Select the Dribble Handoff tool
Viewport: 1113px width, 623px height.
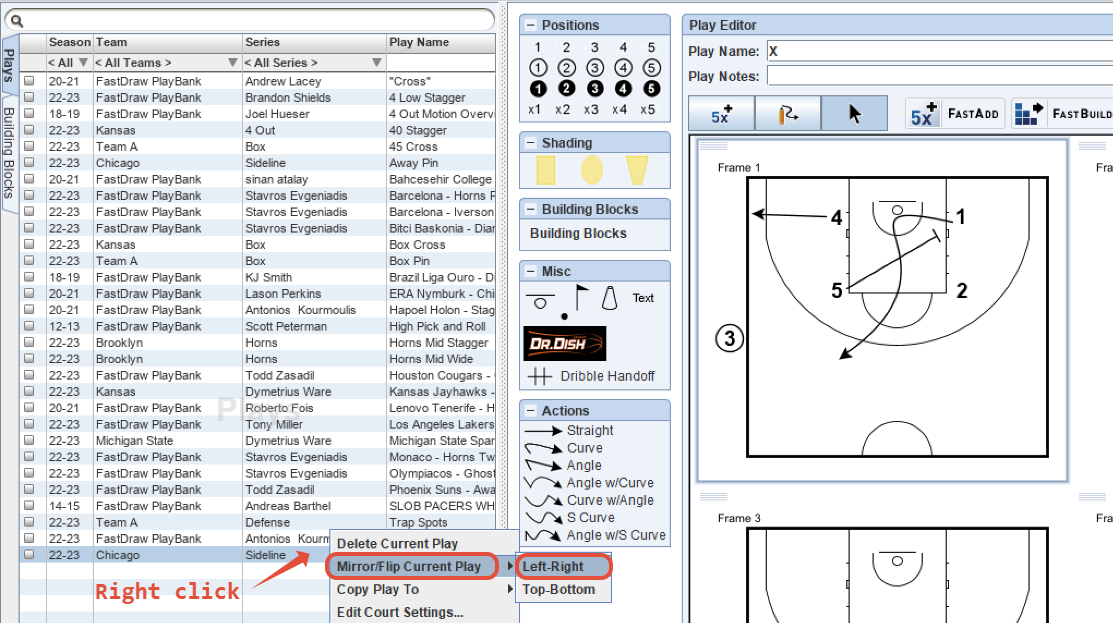(x=591, y=376)
